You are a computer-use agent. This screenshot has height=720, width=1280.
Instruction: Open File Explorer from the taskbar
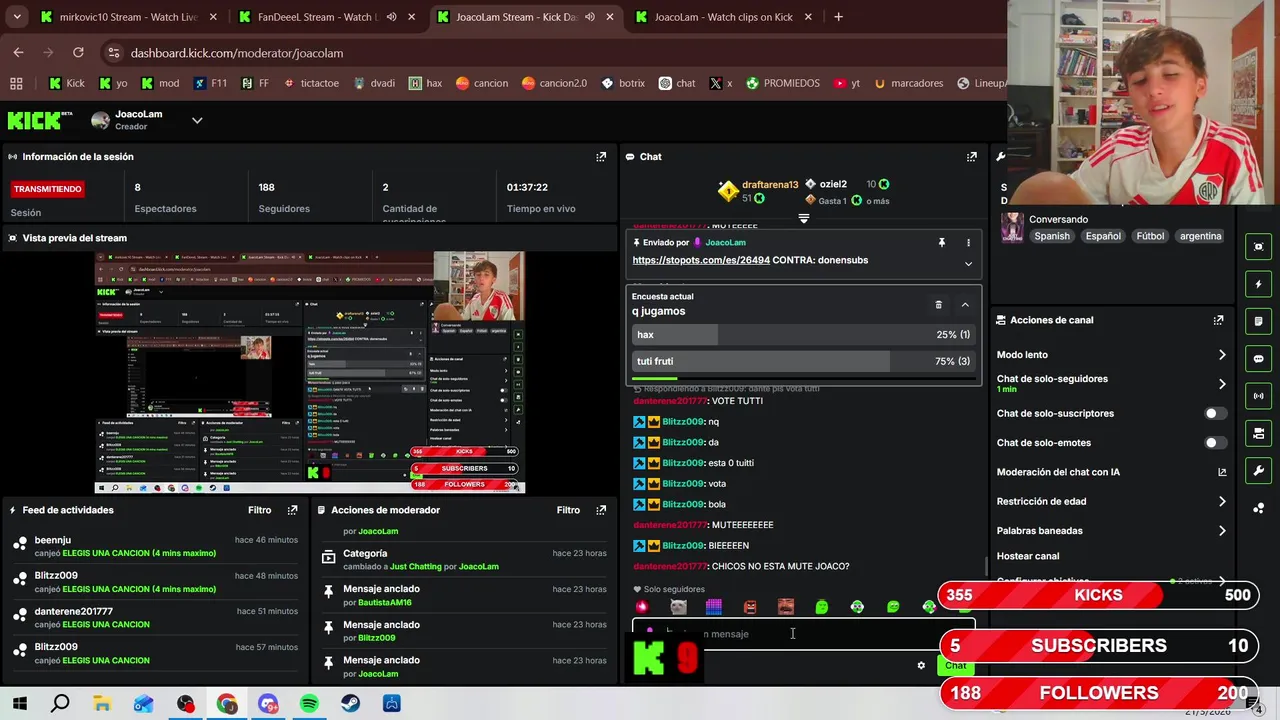click(102, 704)
